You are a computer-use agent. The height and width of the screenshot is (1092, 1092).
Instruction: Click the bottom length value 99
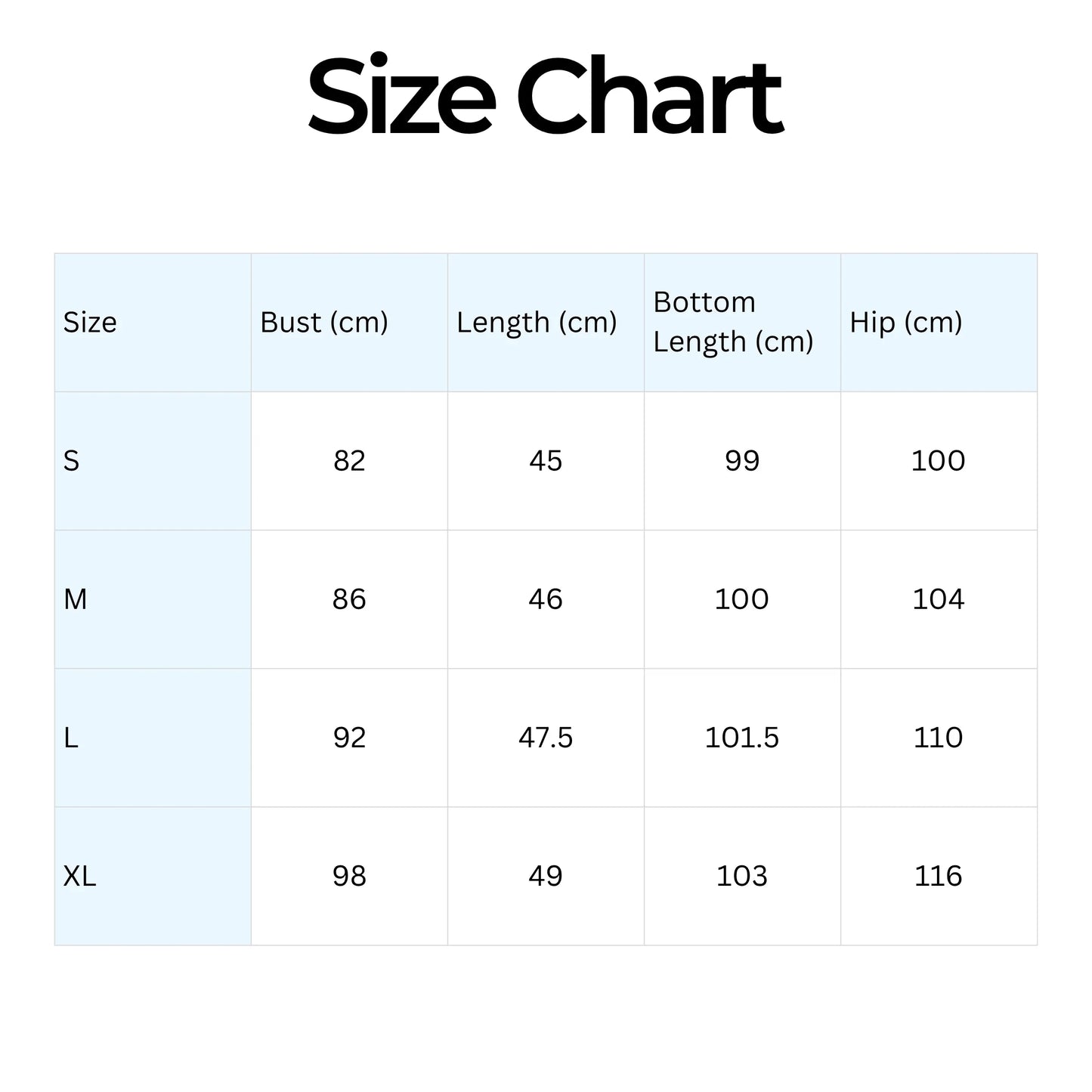pos(742,461)
